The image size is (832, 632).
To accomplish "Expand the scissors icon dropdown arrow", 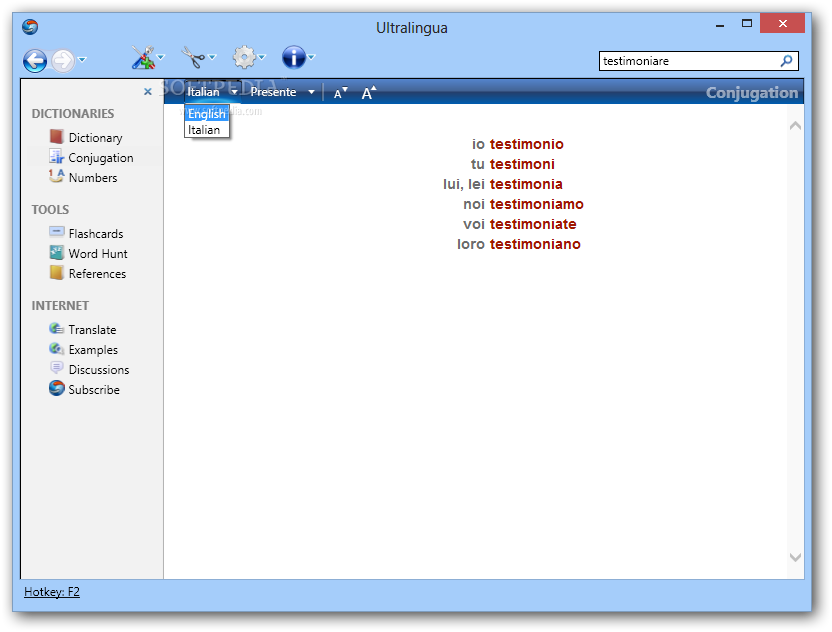I will [x=212, y=57].
